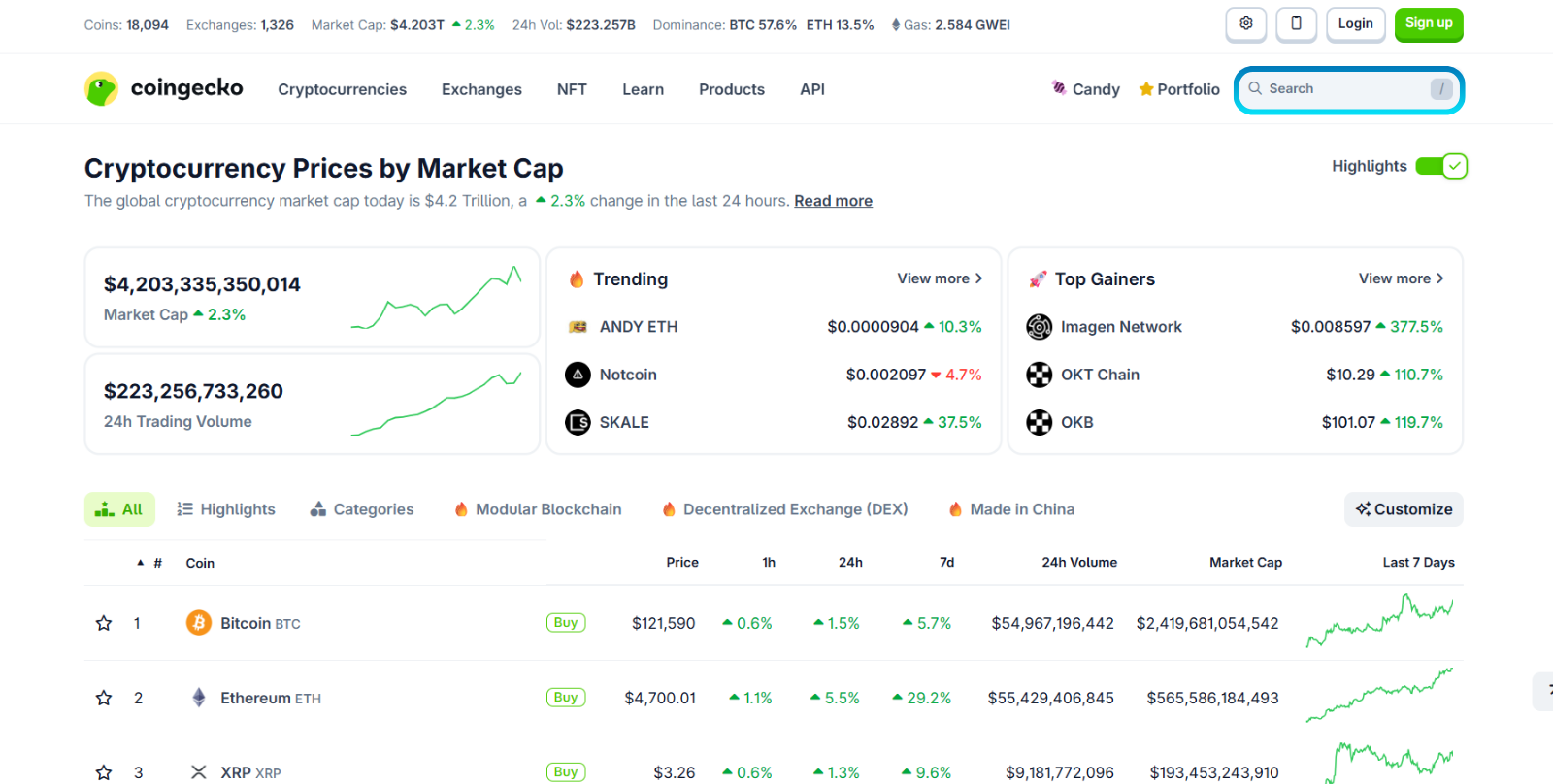Screen dimensions: 1553x784
Task: Sort by Market Cap column header
Action: pyautogui.click(x=1245, y=563)
